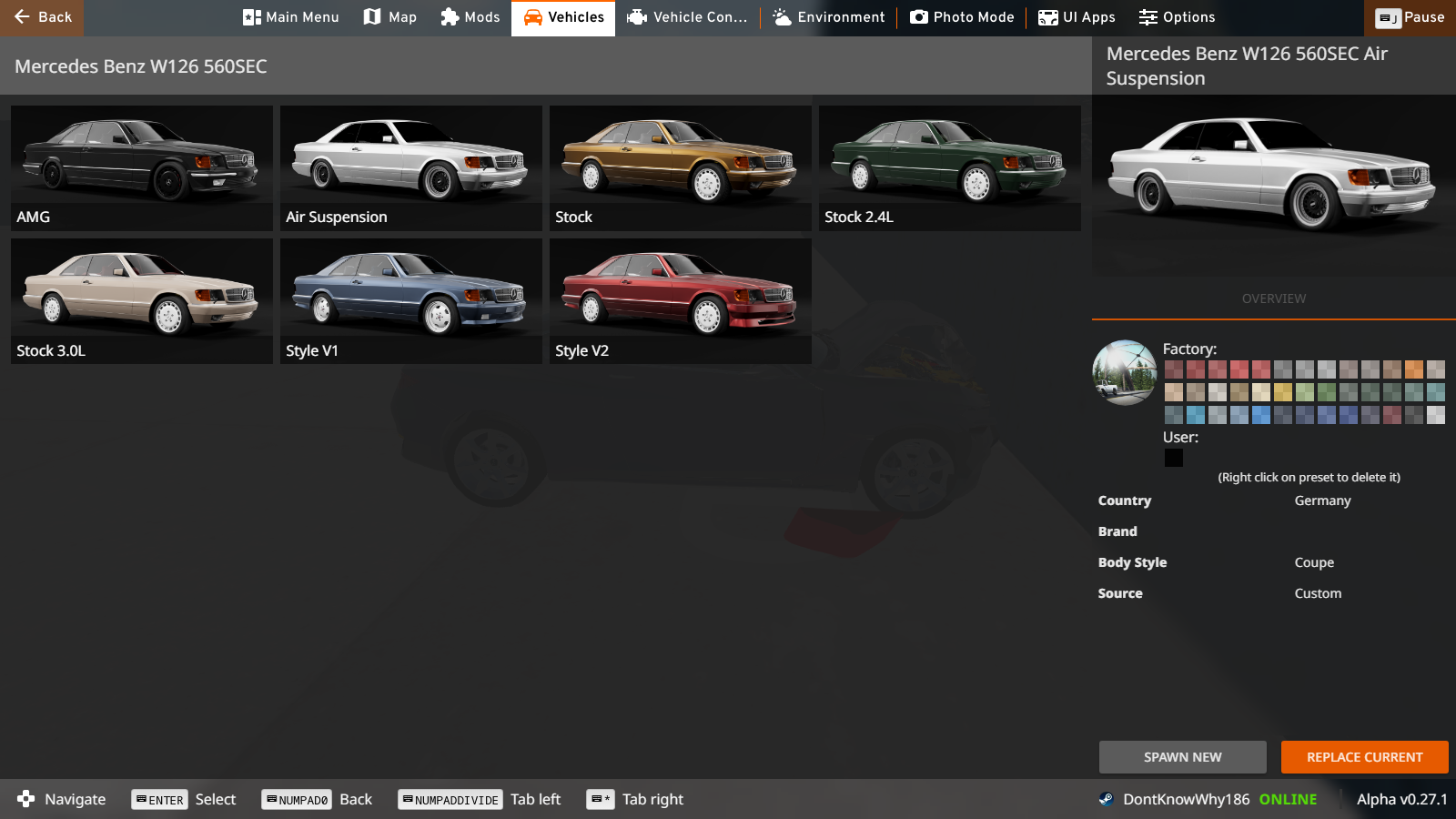This screenshot has width=1456, height=819.
Task: Select the black User color preset
Action: point(1174,458)
